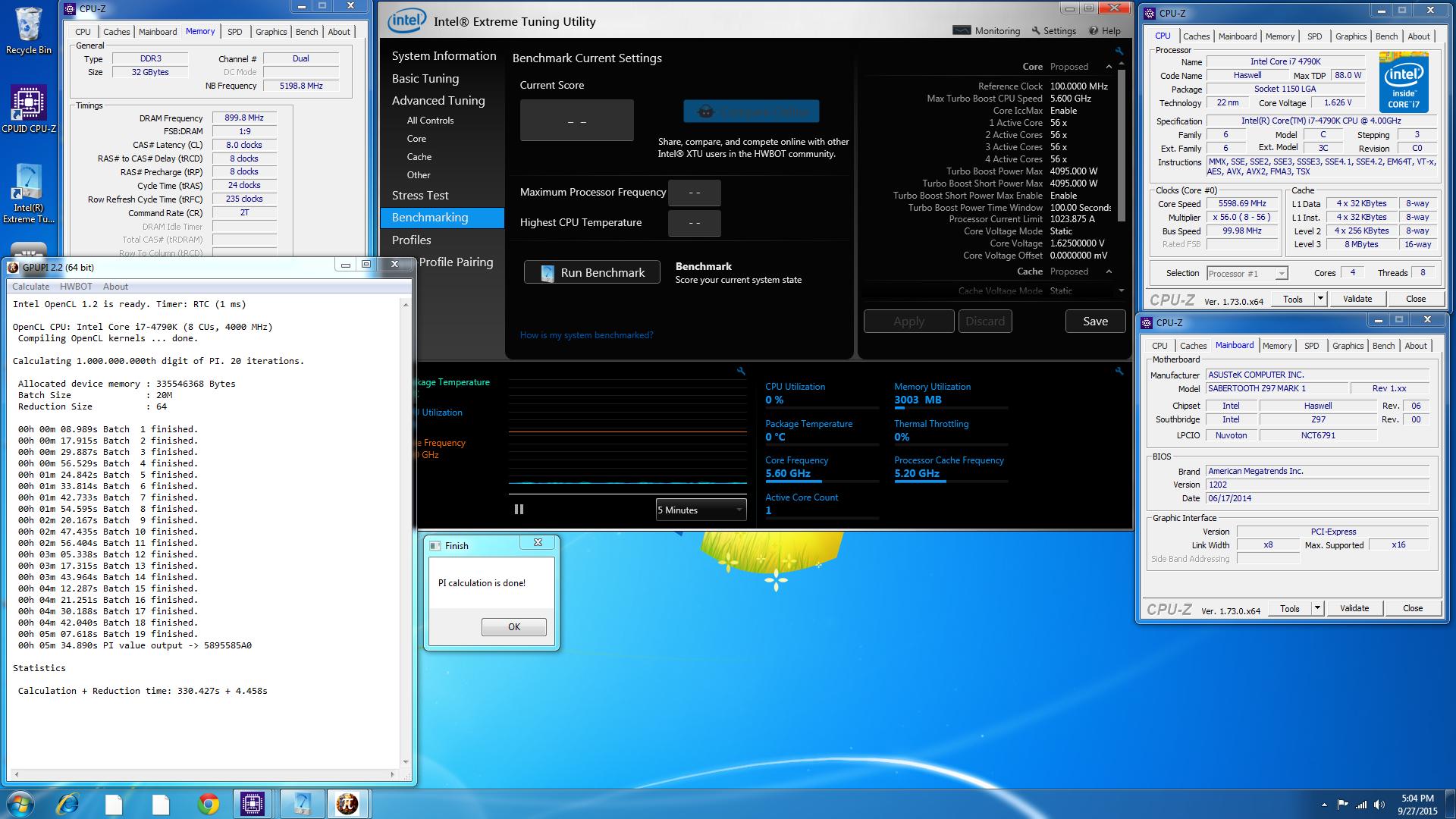The height and width of the screenshot is (819, 1456).
Task: Pause the XTU monitoring graph
Action: coord(519,510)
